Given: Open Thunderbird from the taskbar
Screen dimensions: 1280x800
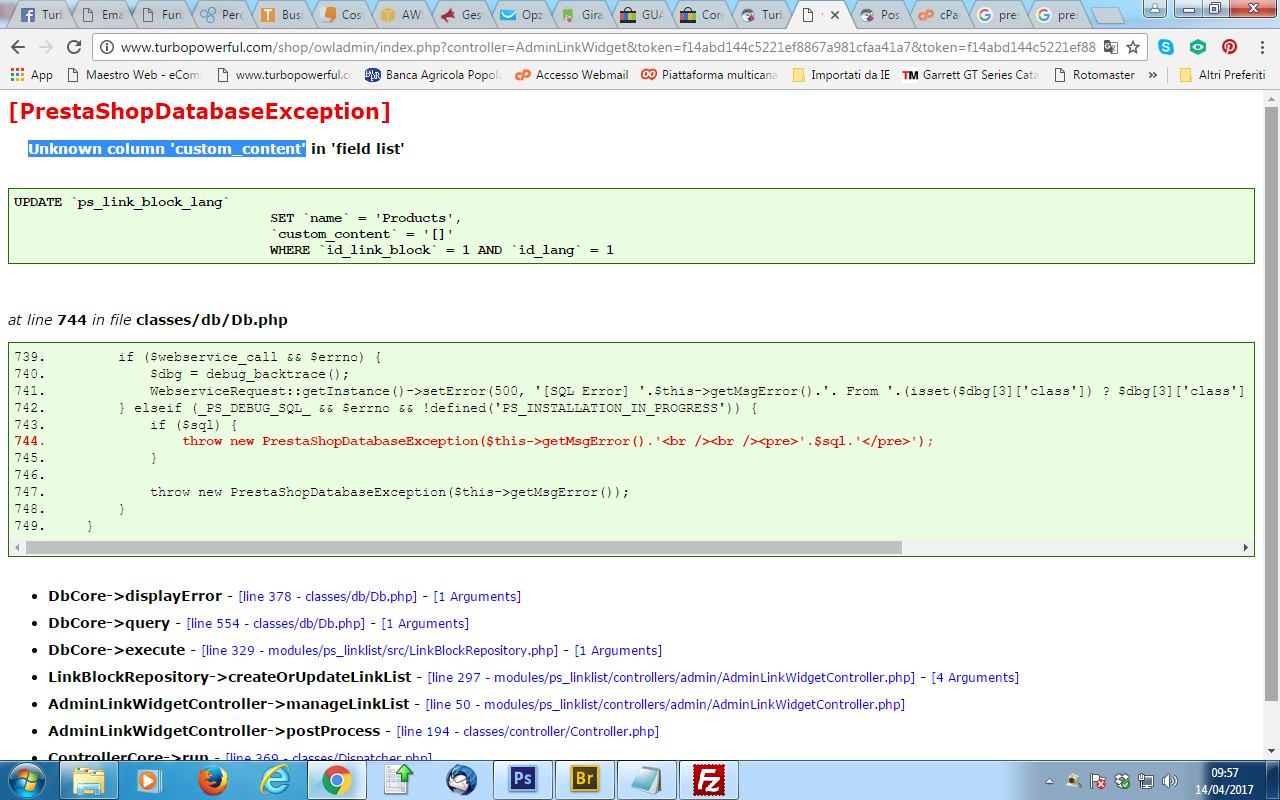Looking at the screenshot, I should click(x=461, y=779).
